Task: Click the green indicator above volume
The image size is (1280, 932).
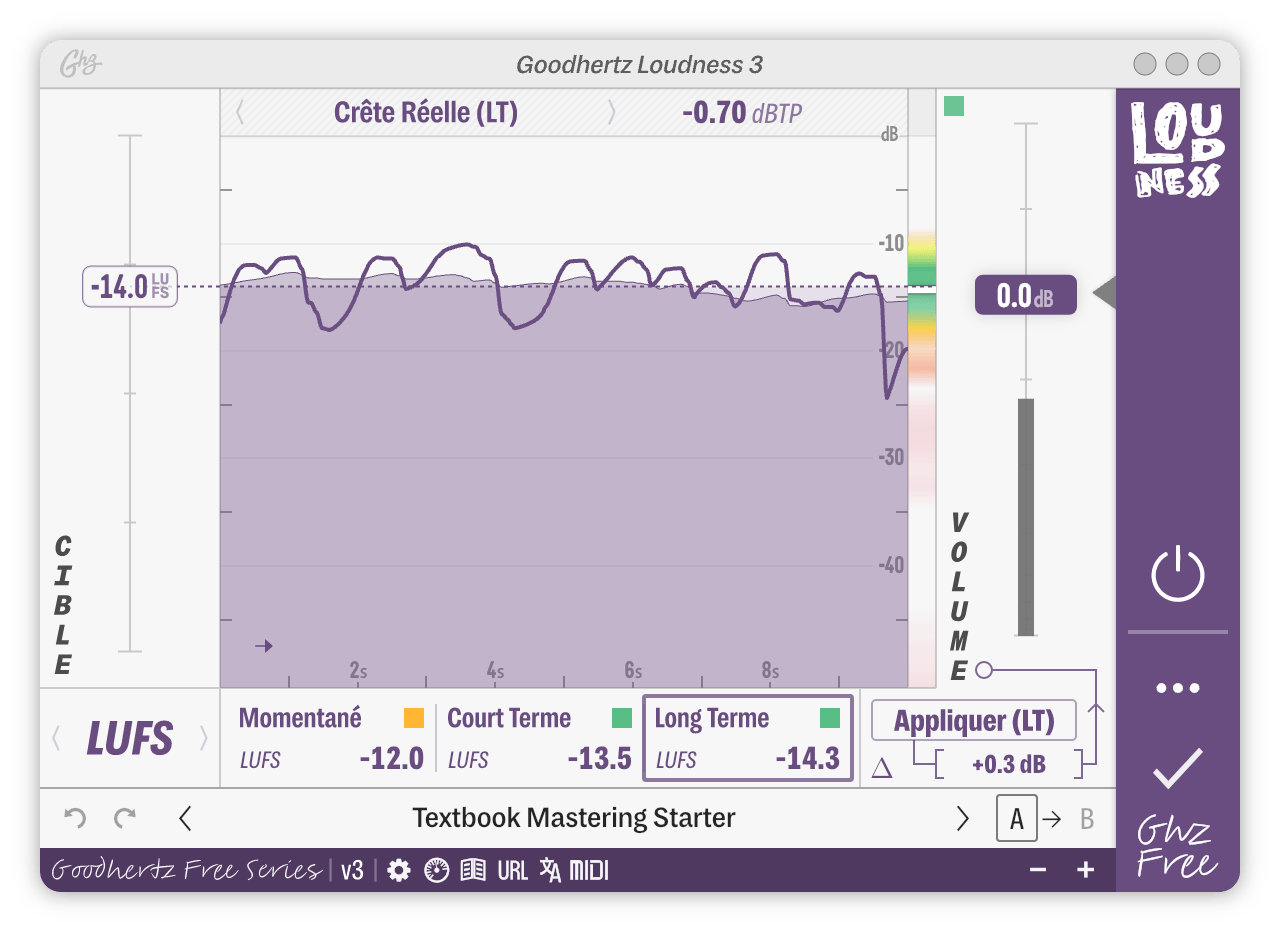Action: tap(954, 106)
